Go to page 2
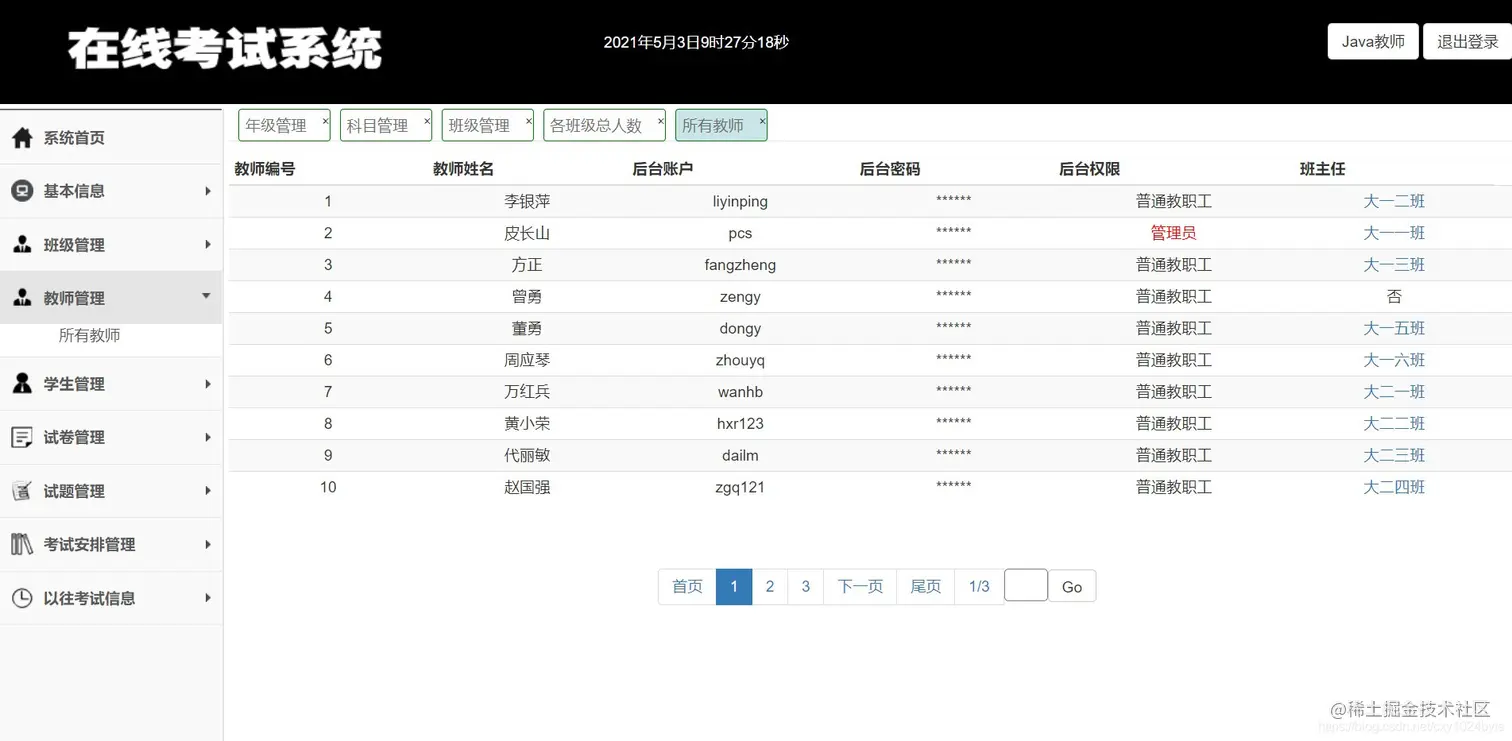Image resolution: width=1512 pixels, height=741 pixels. [770, 586]
